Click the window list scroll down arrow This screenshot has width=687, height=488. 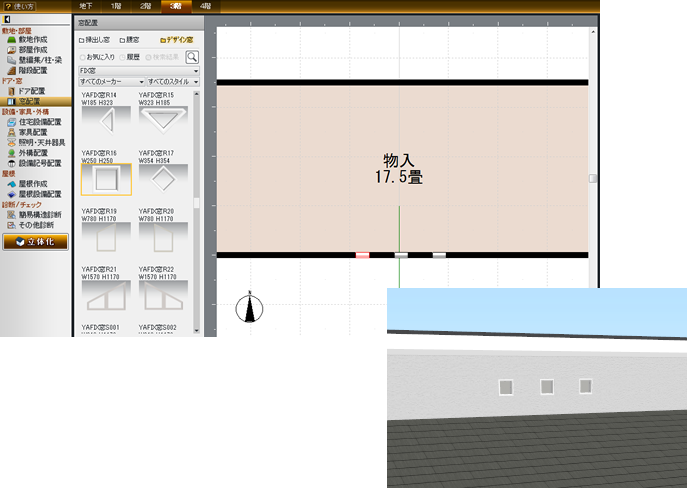196,330
